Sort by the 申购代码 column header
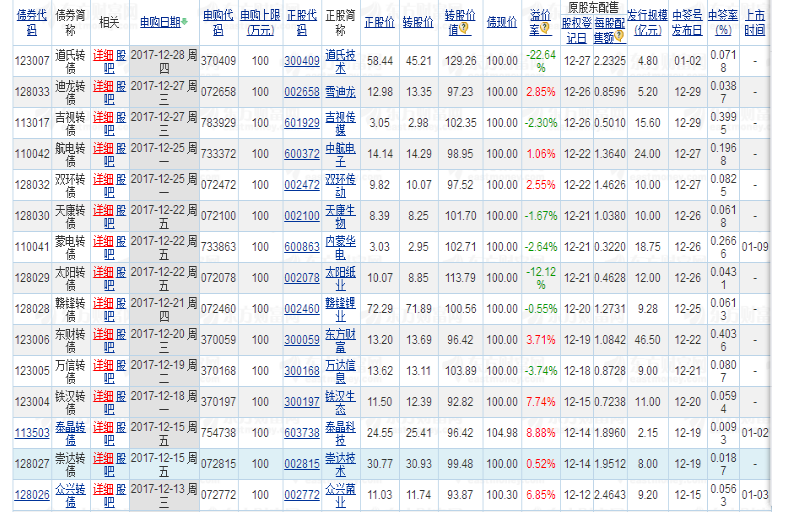The height and width of the screenshot is (529, 793). [218, 22]
